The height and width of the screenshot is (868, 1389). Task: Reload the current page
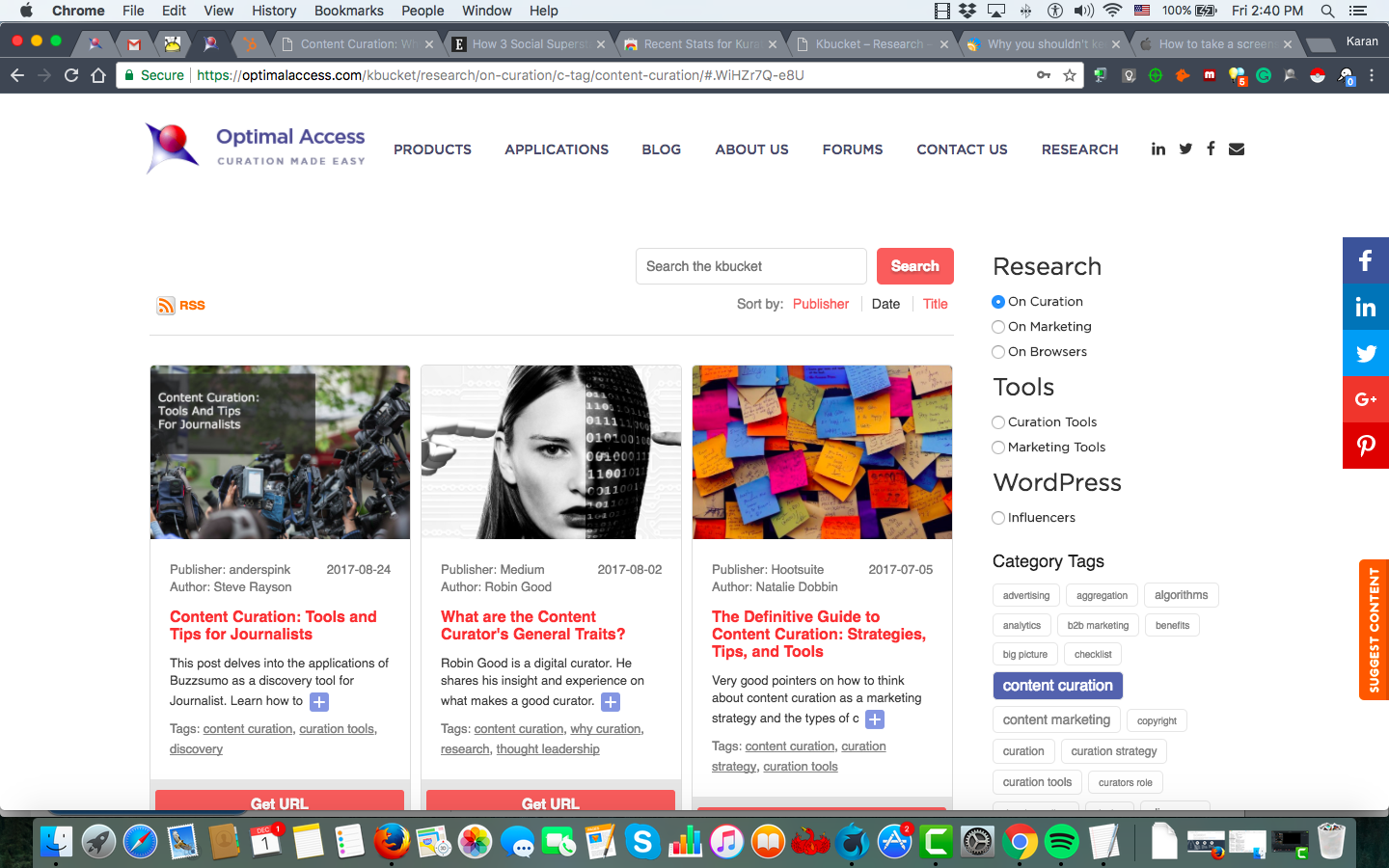tap(71, 75)
